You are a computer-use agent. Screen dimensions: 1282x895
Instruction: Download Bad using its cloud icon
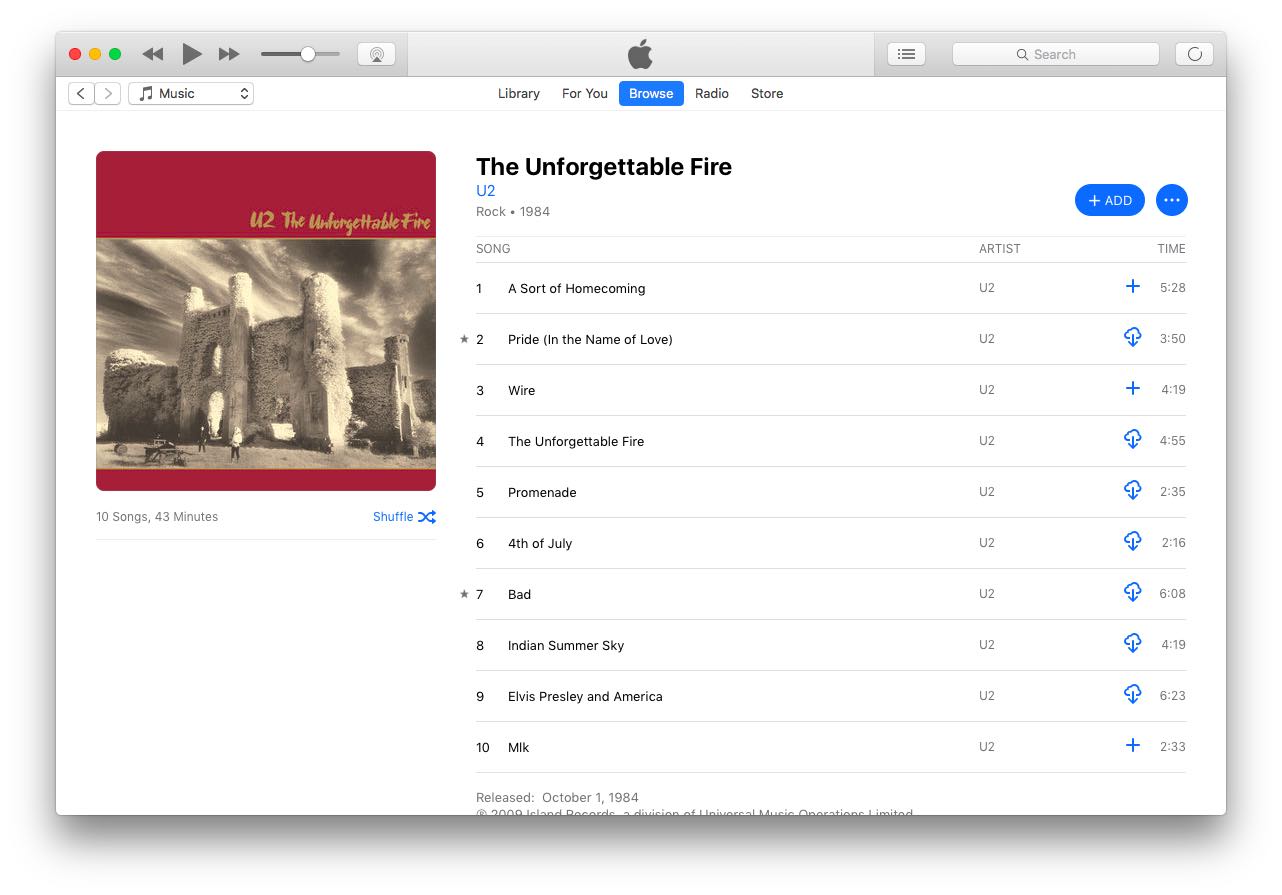pyautogui.click(x=1132, y=593)
